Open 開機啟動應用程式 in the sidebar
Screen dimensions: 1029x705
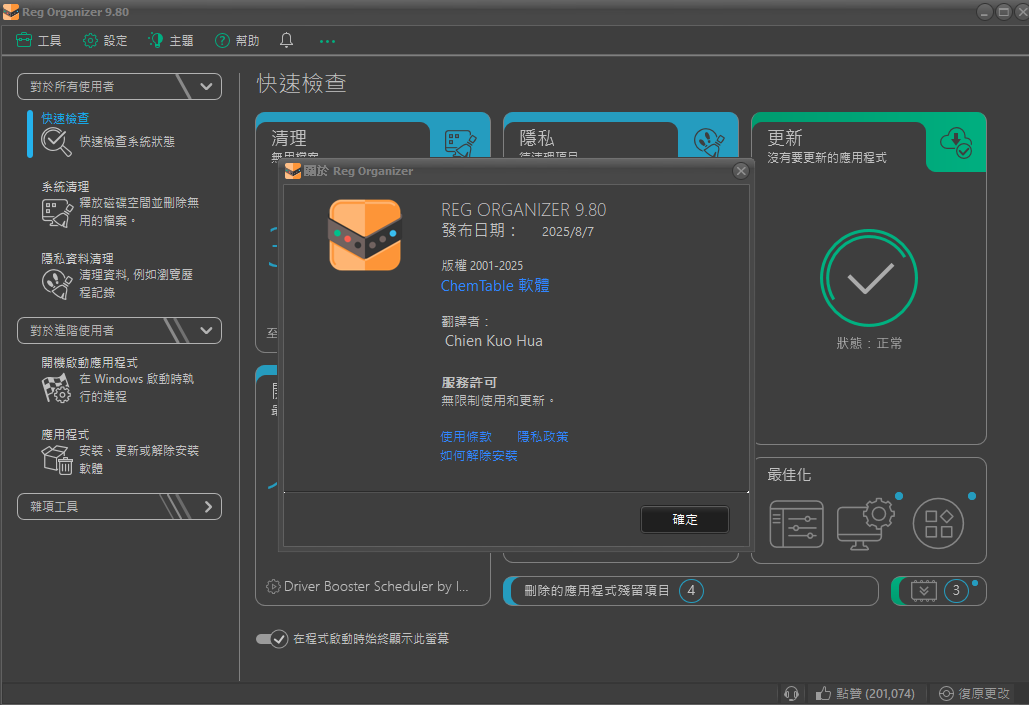click(x=89, y=362)
